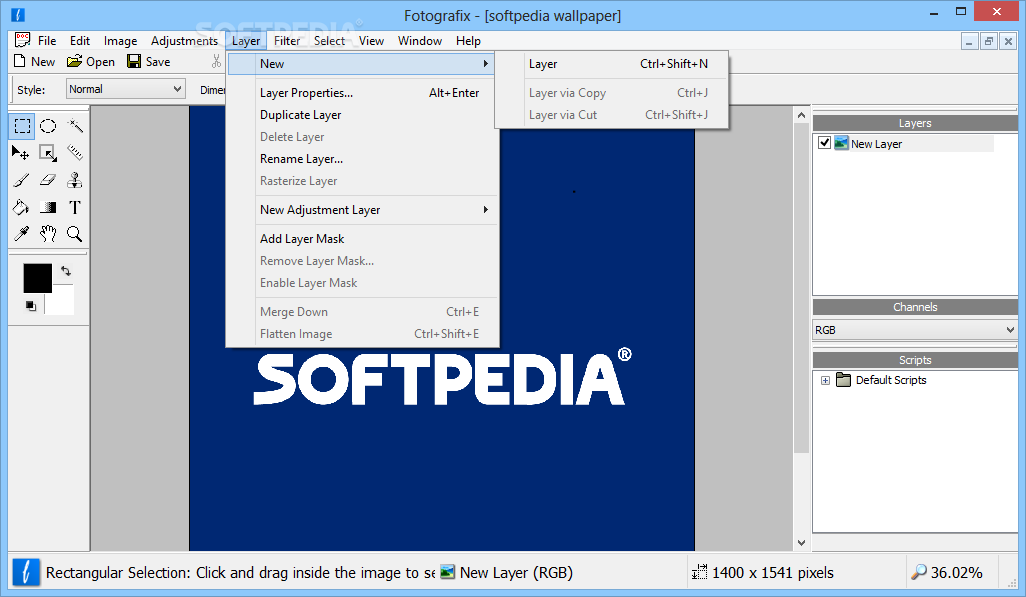
Task: Open the Filter menu
Action: point(287,41)
